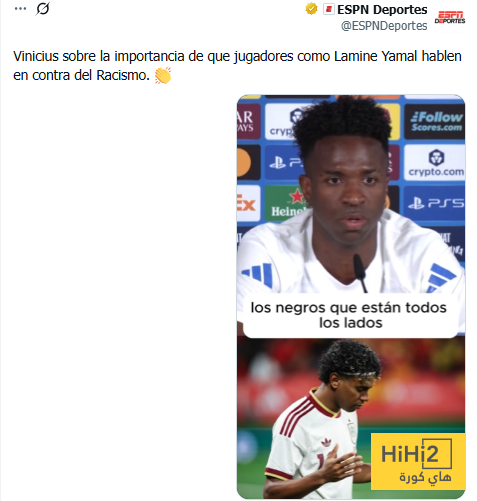Click the tweet text about Vinicius and Lamine Yamal

coord(237,66)
